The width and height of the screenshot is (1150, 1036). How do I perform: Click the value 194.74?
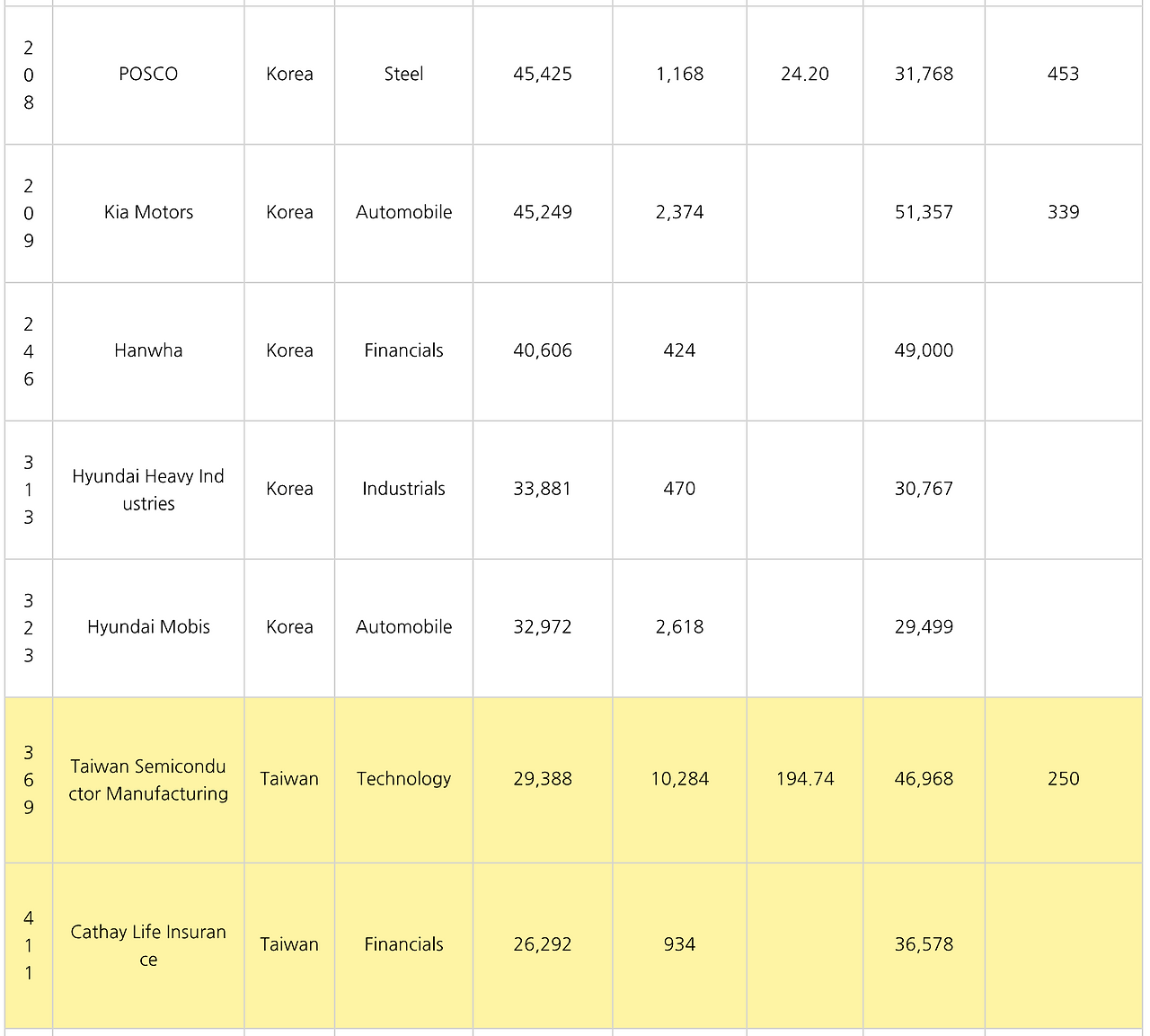click(805, 780)
